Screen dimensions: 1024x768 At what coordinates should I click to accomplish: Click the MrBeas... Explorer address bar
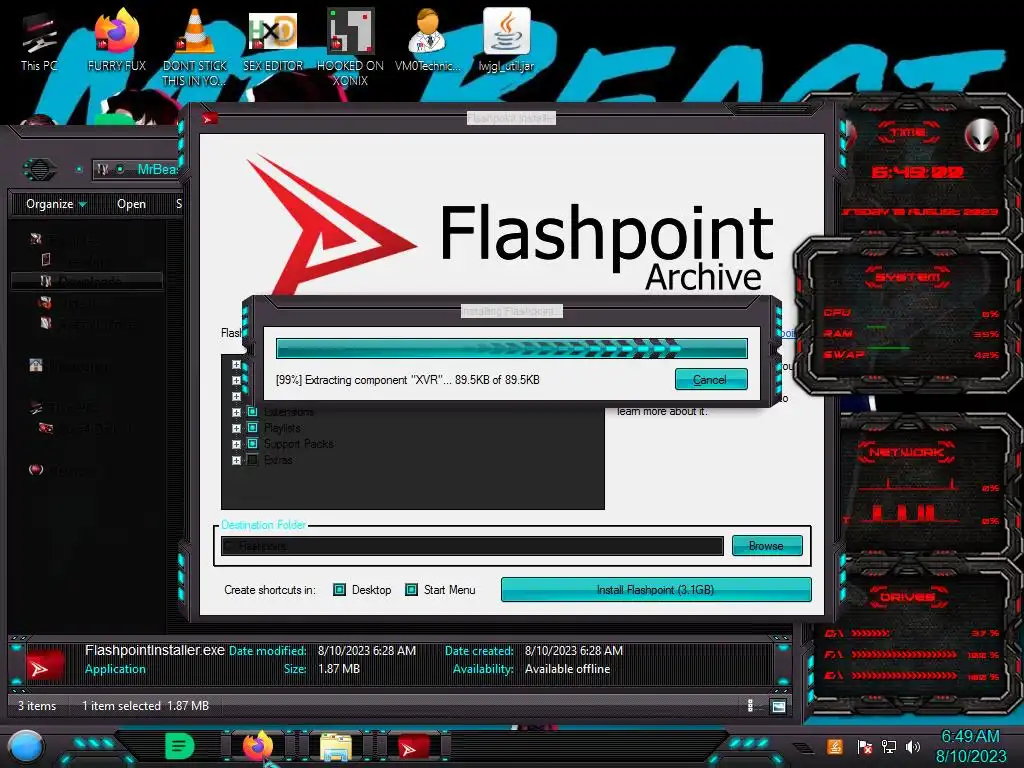(x=136, y=169)
